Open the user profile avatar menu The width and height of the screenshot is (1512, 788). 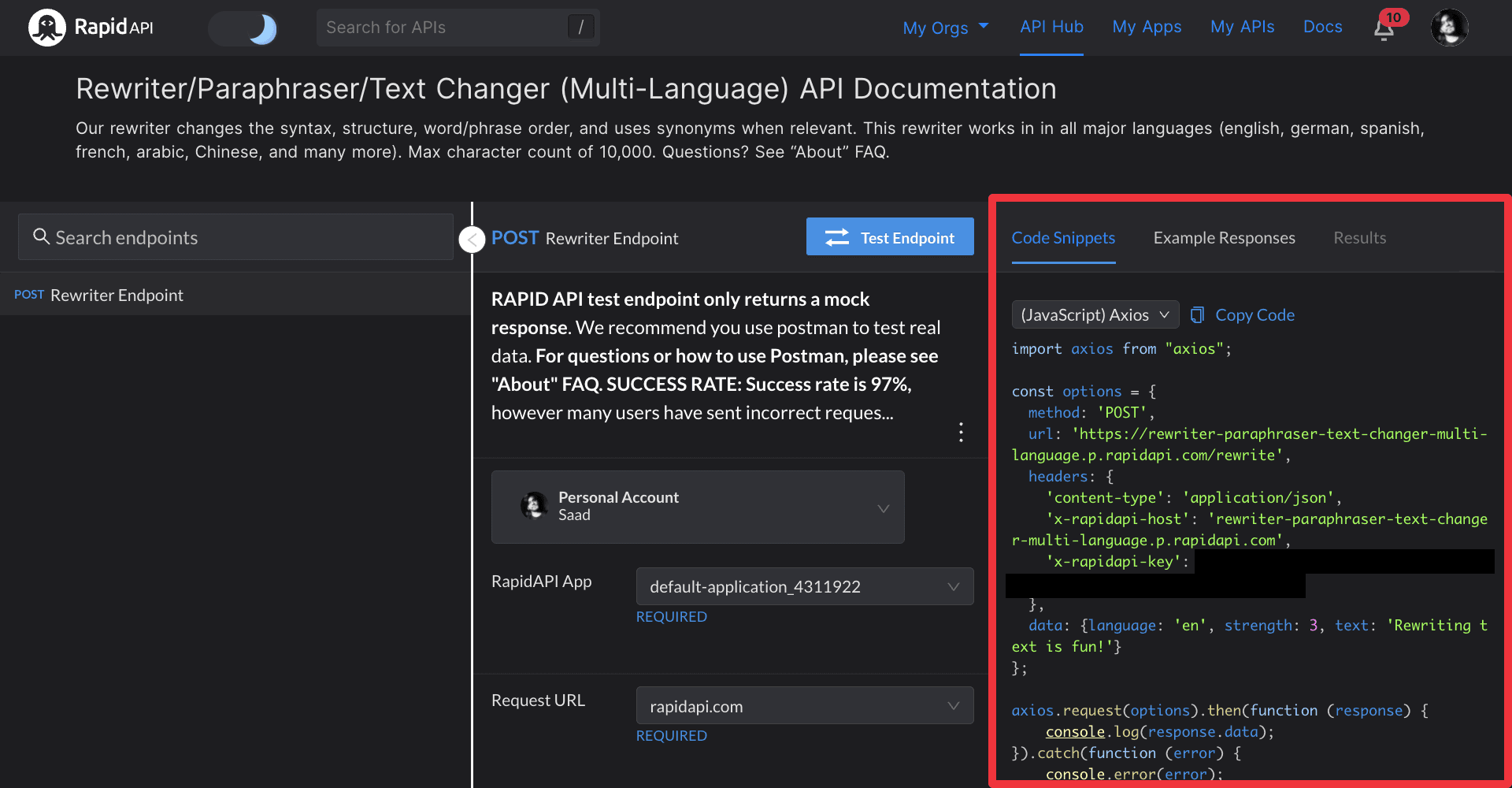(1449, 28)
